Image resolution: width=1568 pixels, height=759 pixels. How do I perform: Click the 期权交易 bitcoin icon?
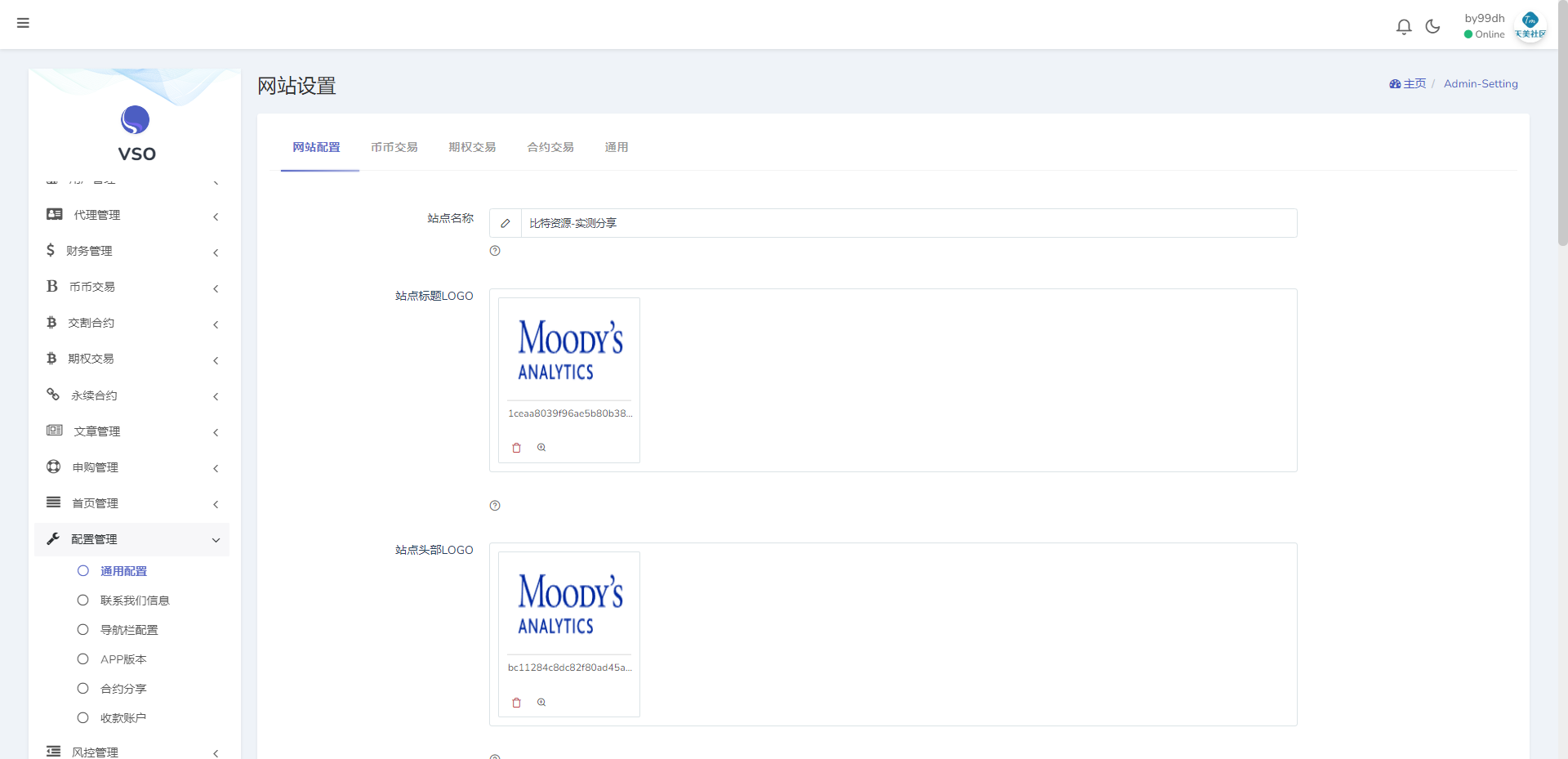(x=51, y=359)
